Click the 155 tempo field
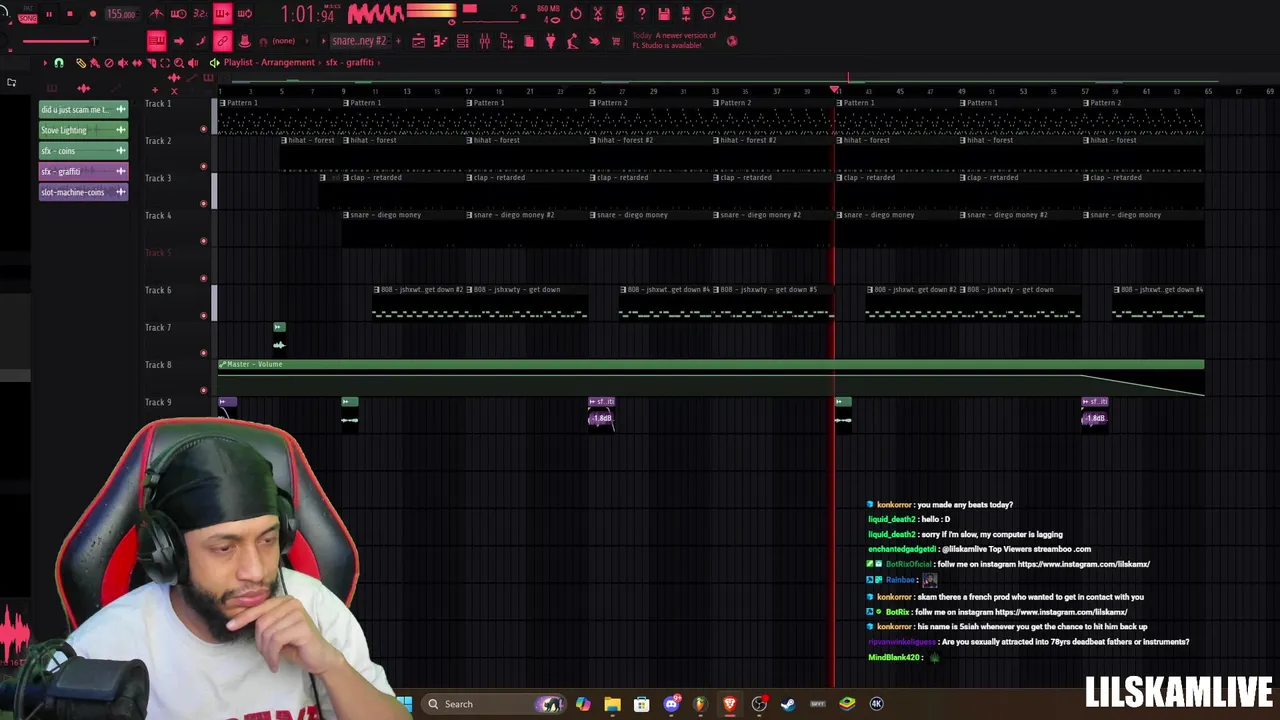 [x=122, y=14]
